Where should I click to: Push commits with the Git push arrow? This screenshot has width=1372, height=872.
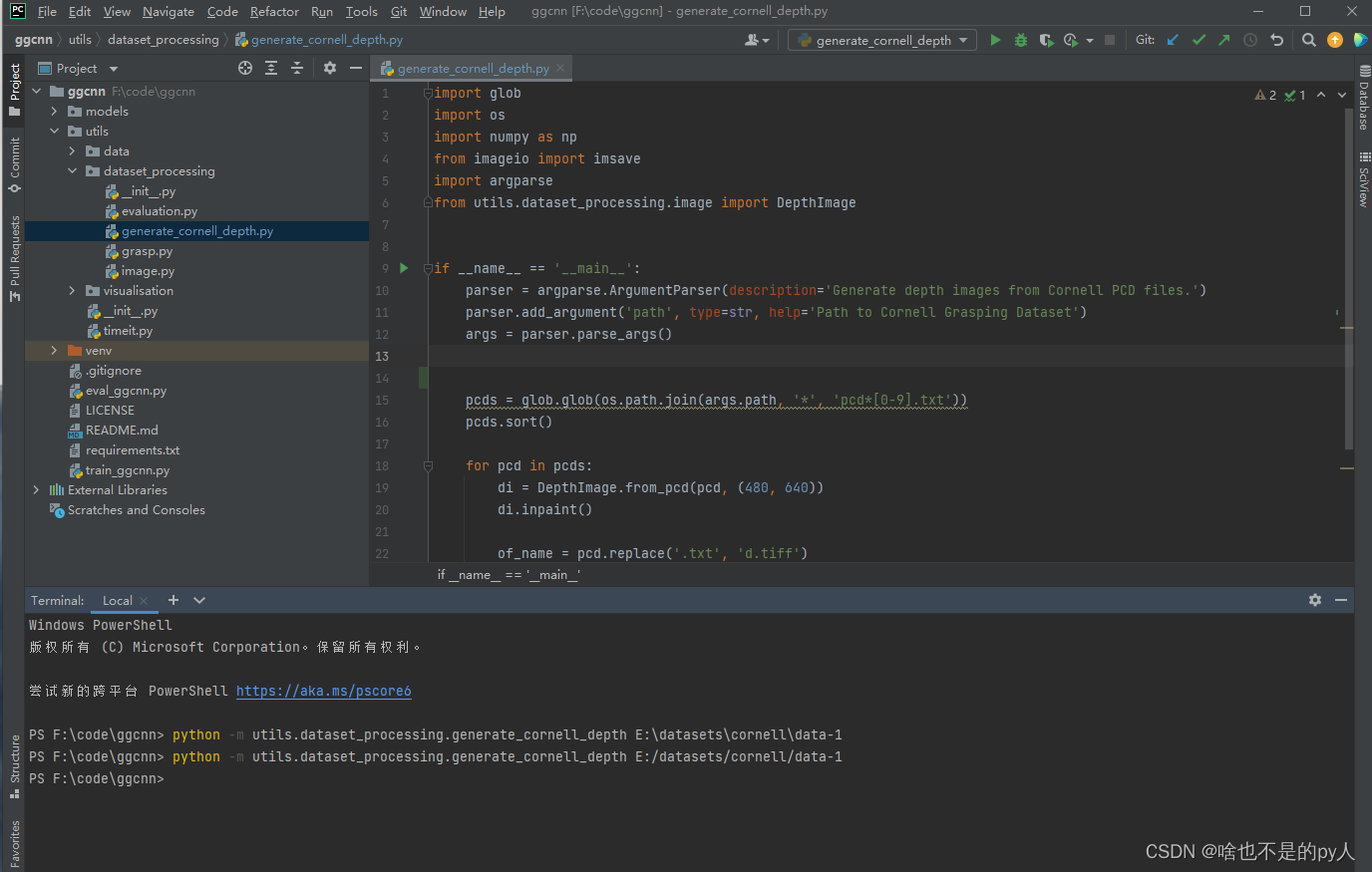pyautogui.click(x=1222, y=40)
